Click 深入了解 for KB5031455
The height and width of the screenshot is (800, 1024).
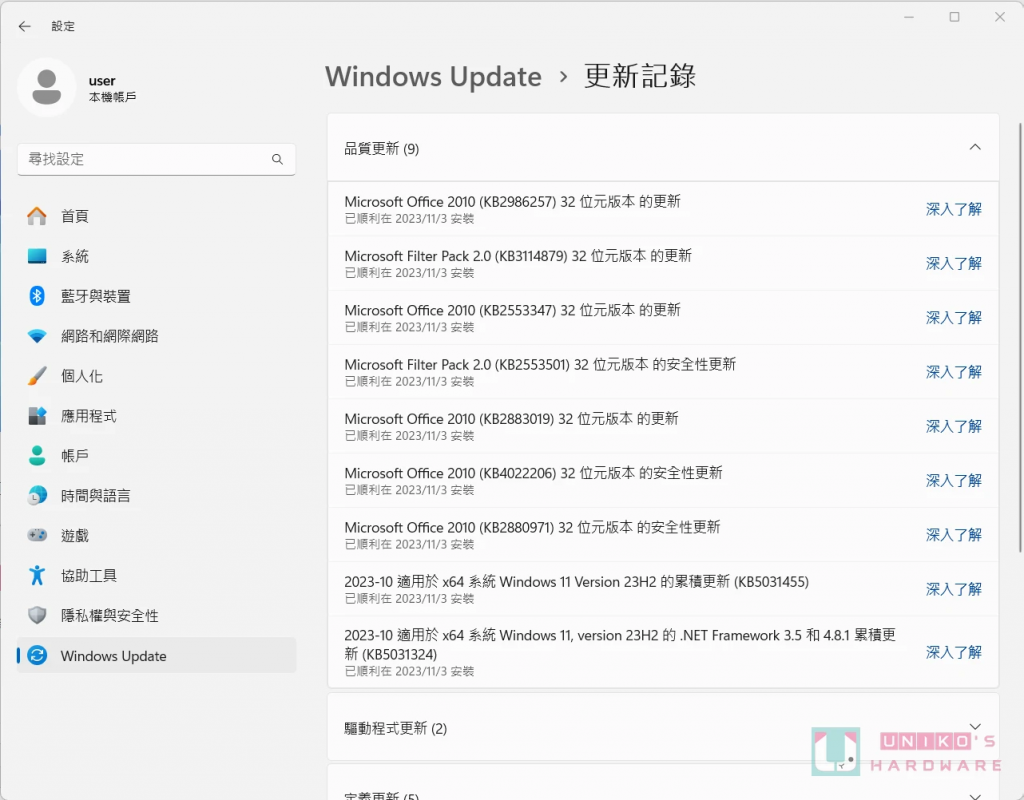953,589
